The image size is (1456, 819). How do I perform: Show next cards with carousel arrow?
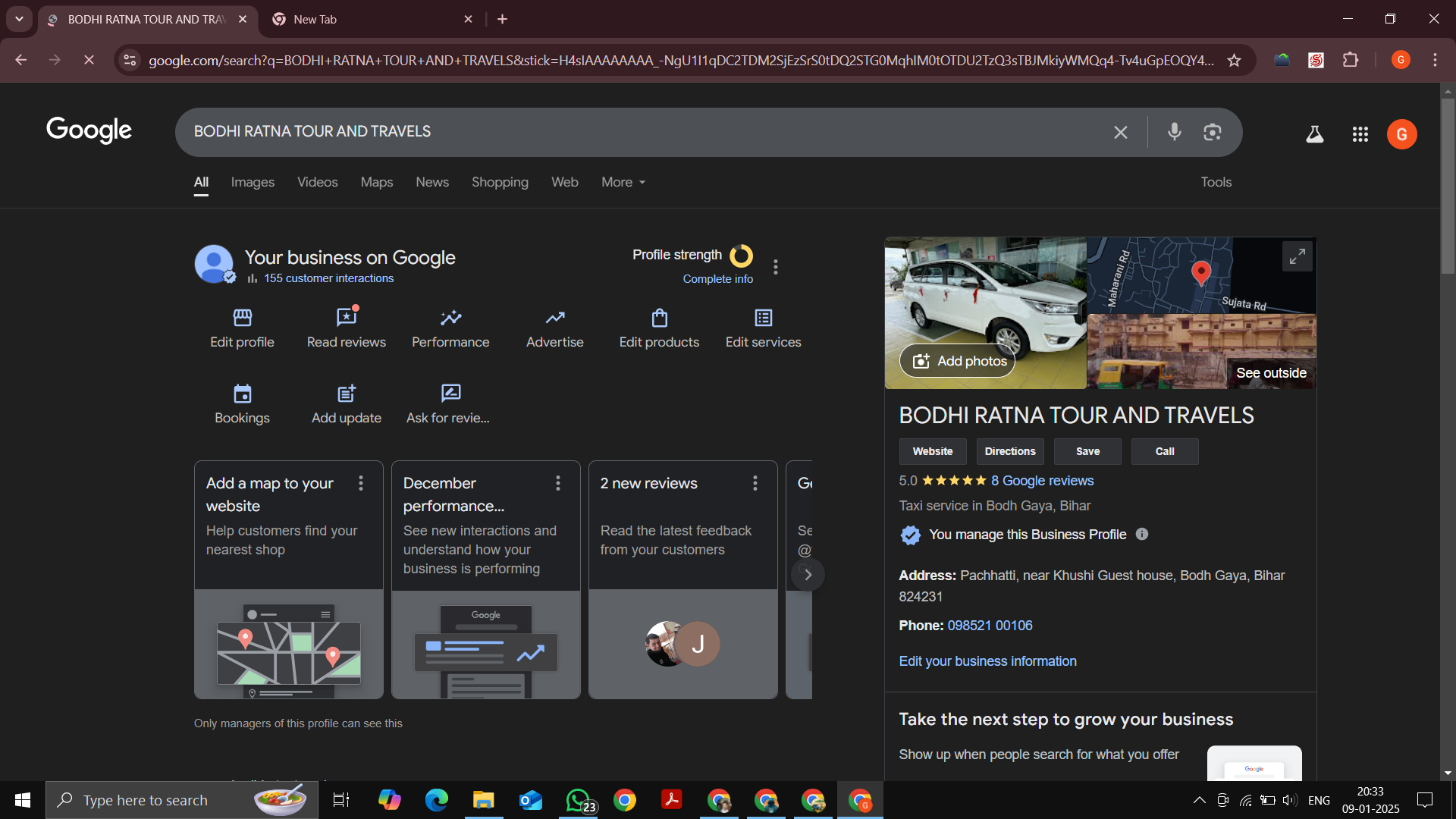tap(808, 575)
